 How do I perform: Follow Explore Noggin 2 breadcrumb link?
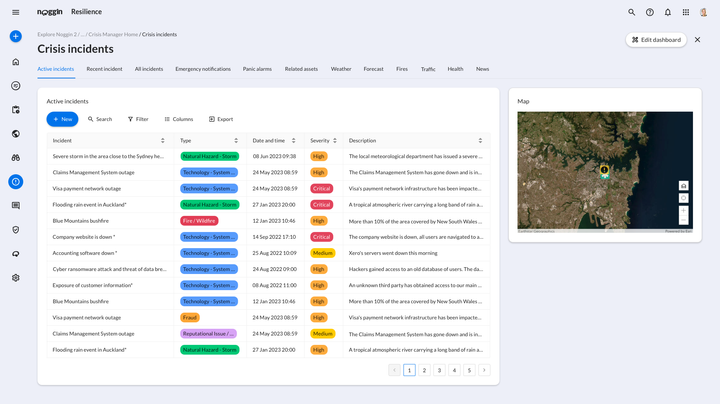pyautogui.click(x=57, y=34)
